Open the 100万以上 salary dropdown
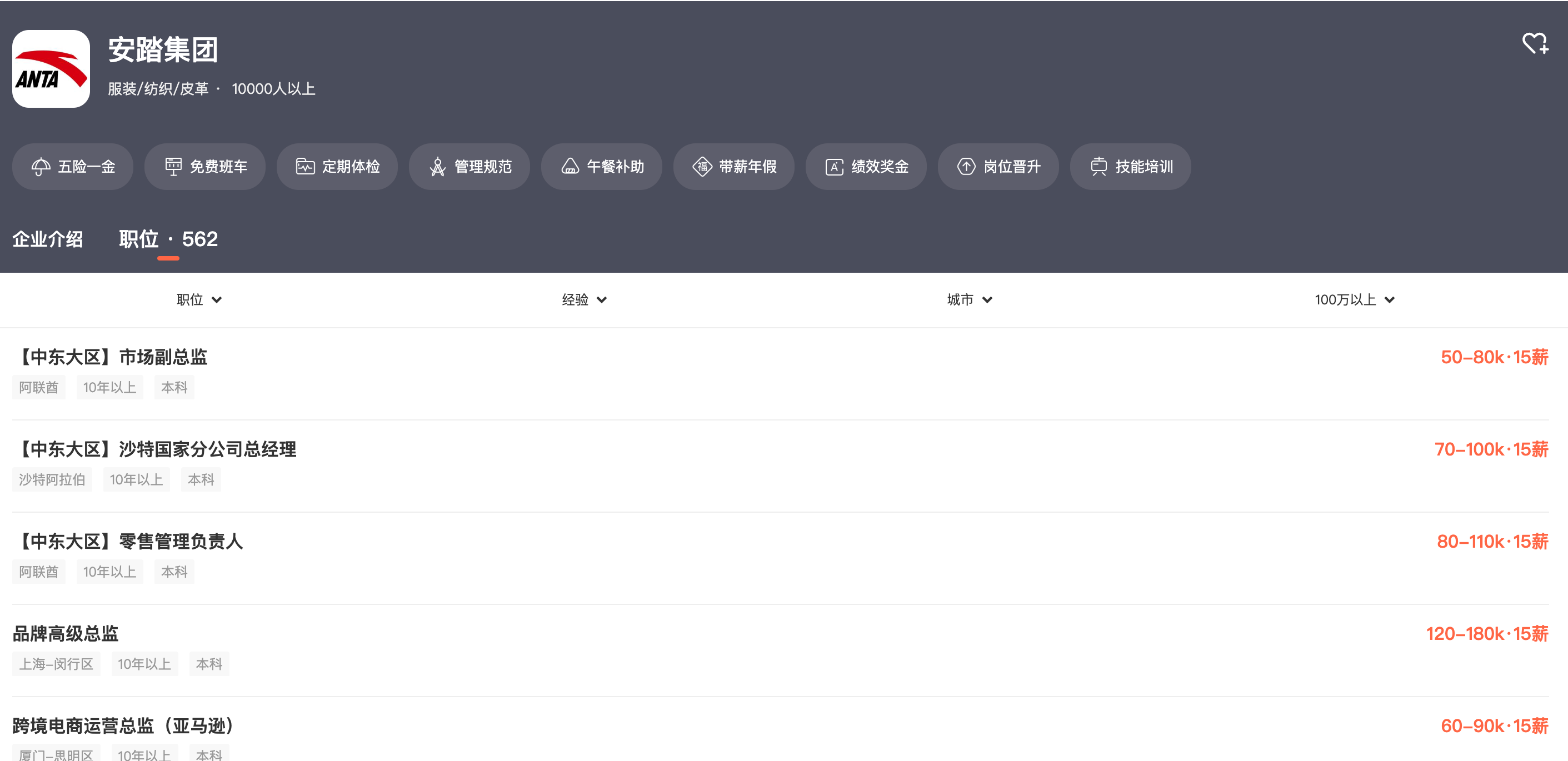This screenshot has width=1568, height=761. coord(1354,300)
